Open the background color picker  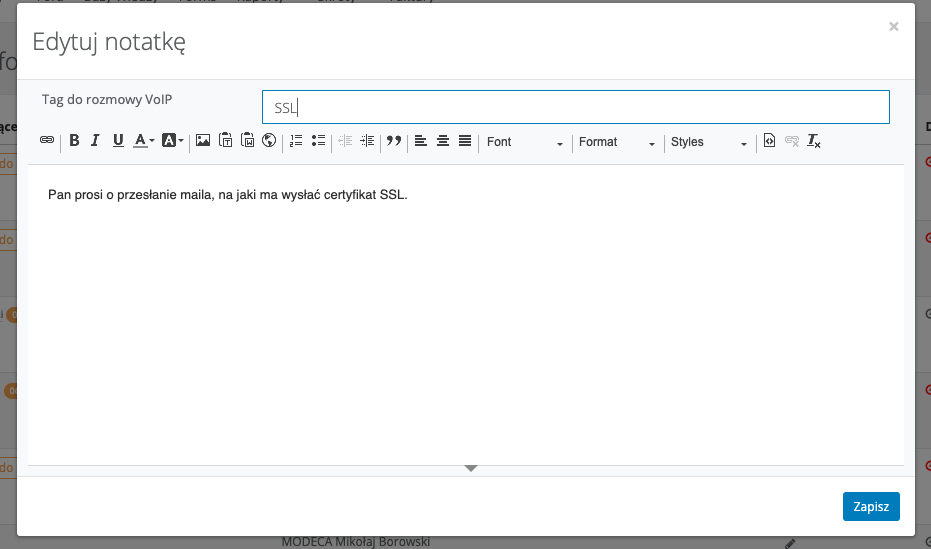[x=173, y=140]
